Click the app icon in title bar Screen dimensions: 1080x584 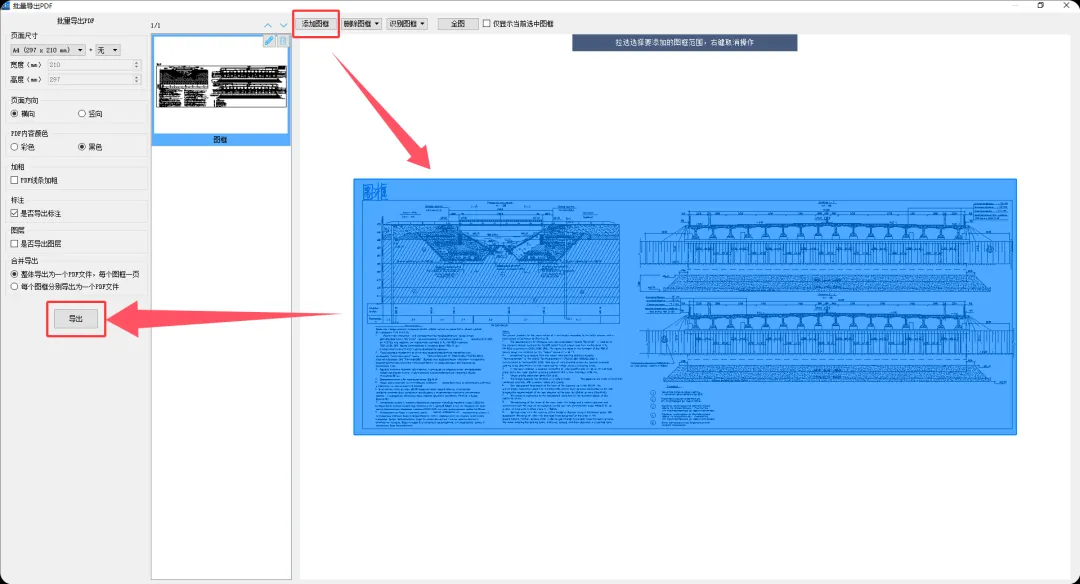6,5
